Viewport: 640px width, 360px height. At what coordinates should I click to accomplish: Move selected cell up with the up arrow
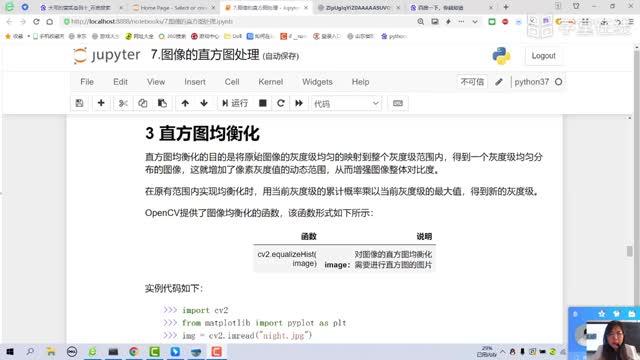coord(185,103)
